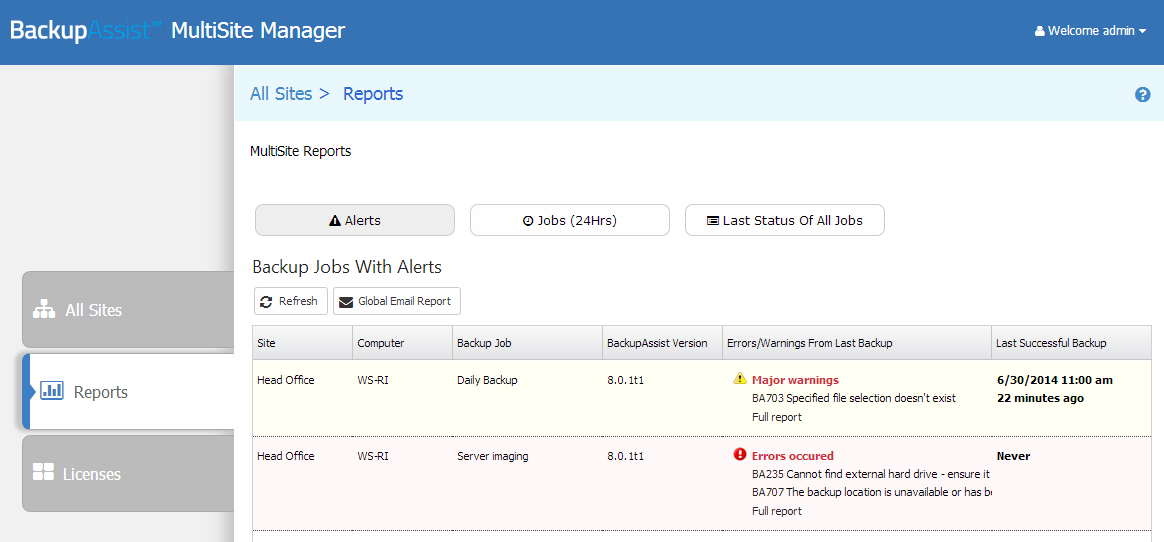This screenshot has height=542, width=1164.
Task: Open Licenses in the sidebar
Action: 128,474
